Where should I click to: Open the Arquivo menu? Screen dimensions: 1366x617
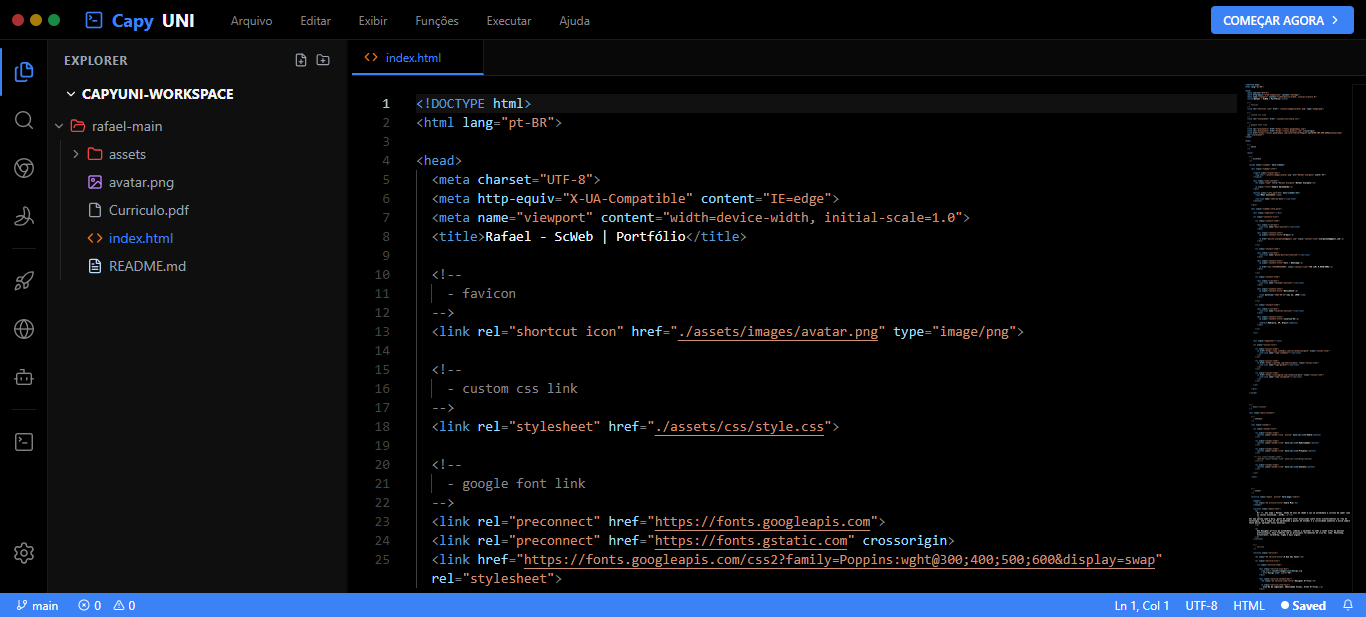[251, 21]
